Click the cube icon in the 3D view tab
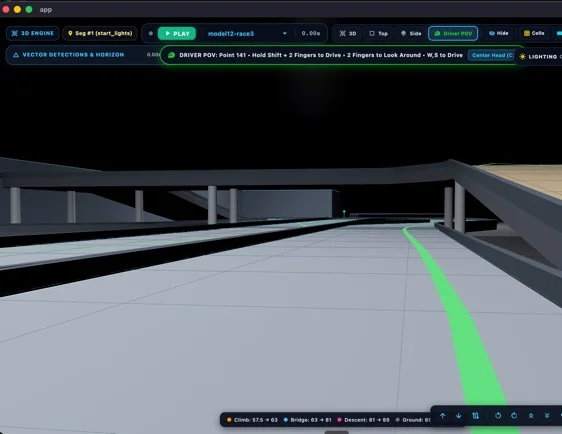This screenshot has width=562, height=434. 343,33
